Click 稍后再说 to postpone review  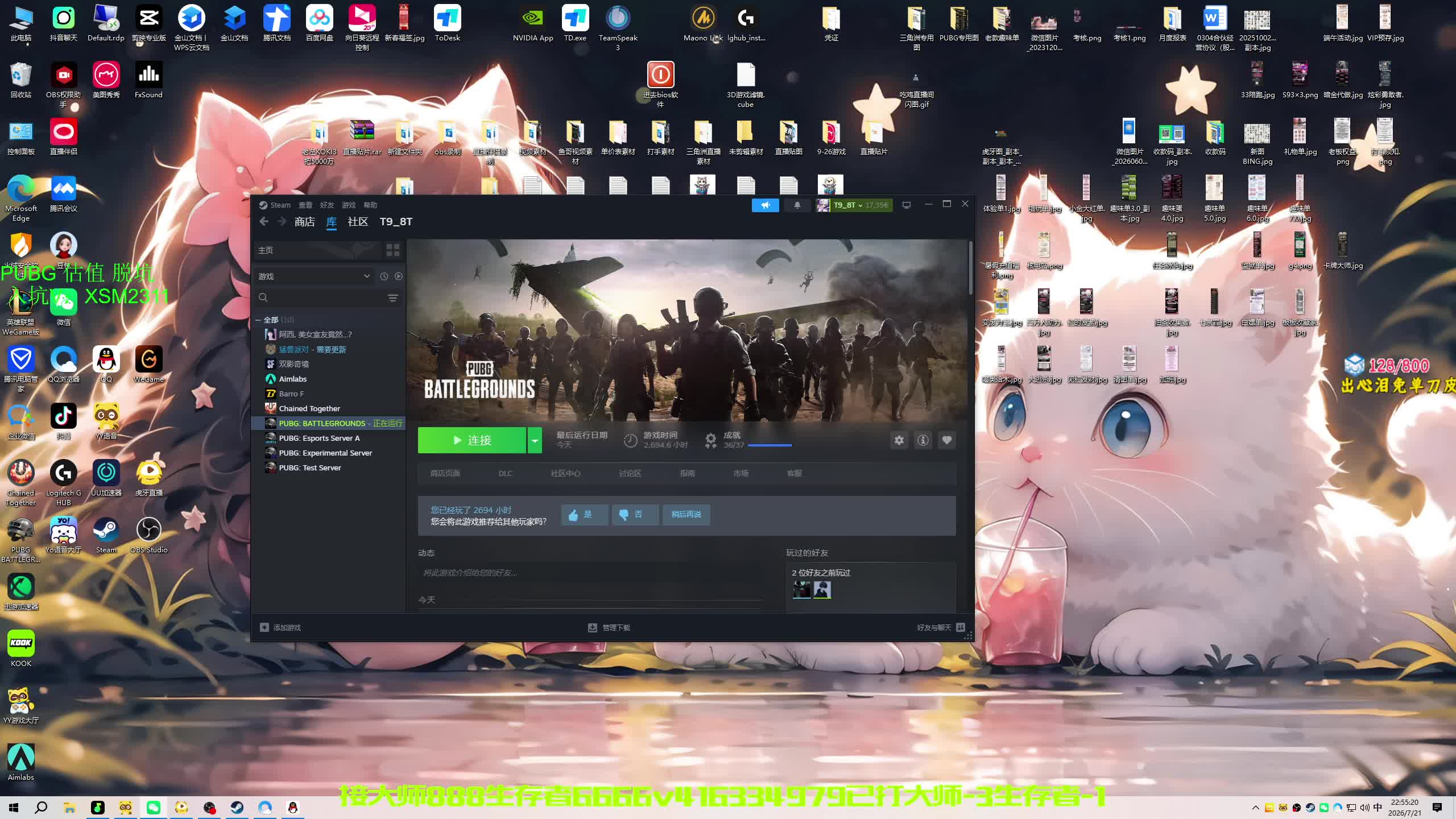click(686, 515)
